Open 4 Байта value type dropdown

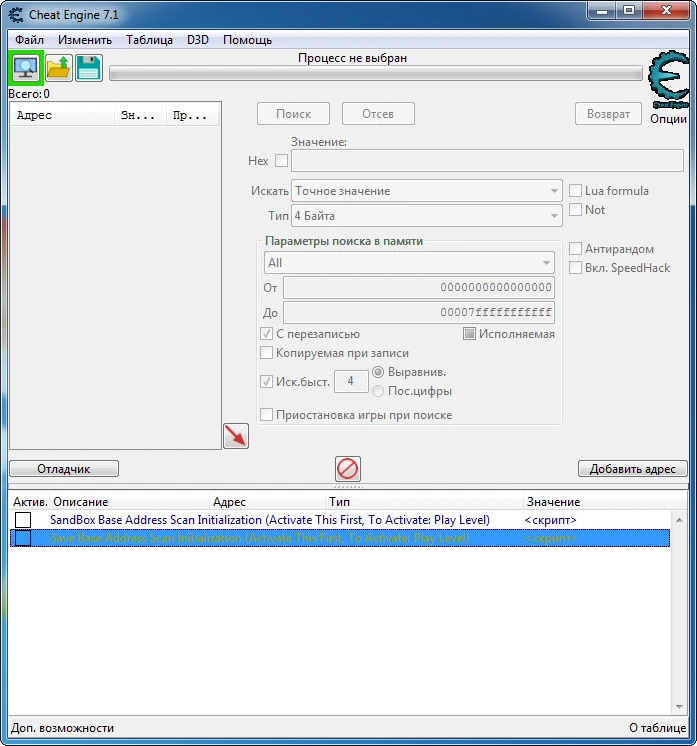(427, 216)
